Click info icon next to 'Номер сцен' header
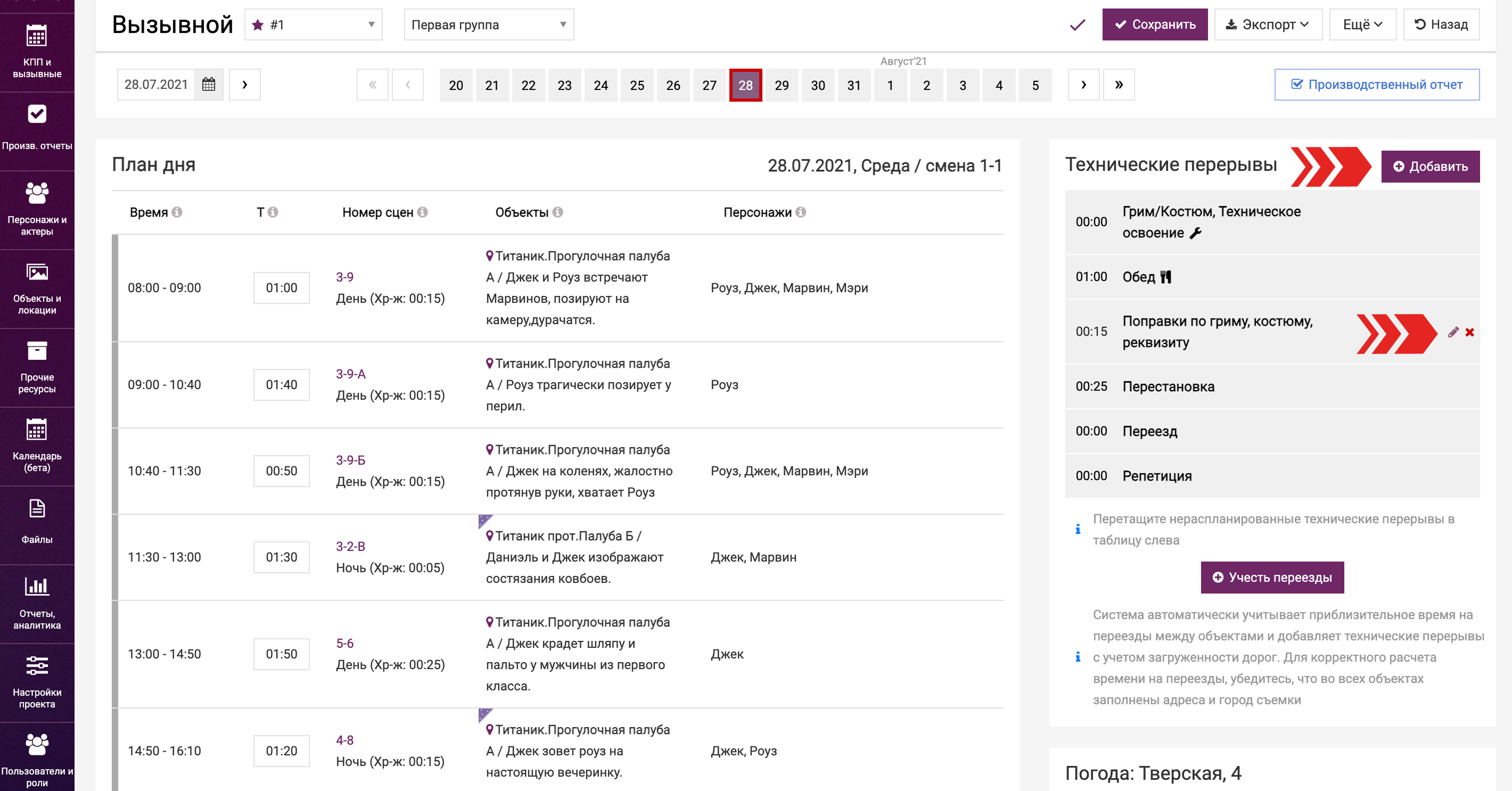The image size is (1512, 791). [x=423, y=212]
